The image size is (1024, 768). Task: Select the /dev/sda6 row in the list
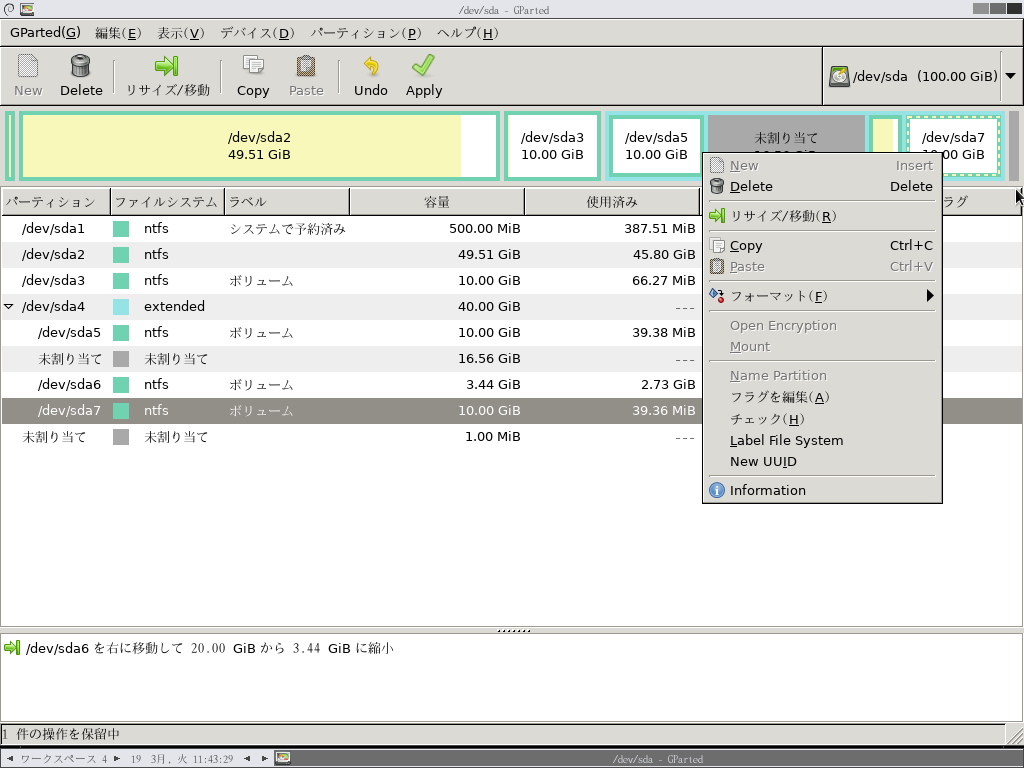coord(351,385)
